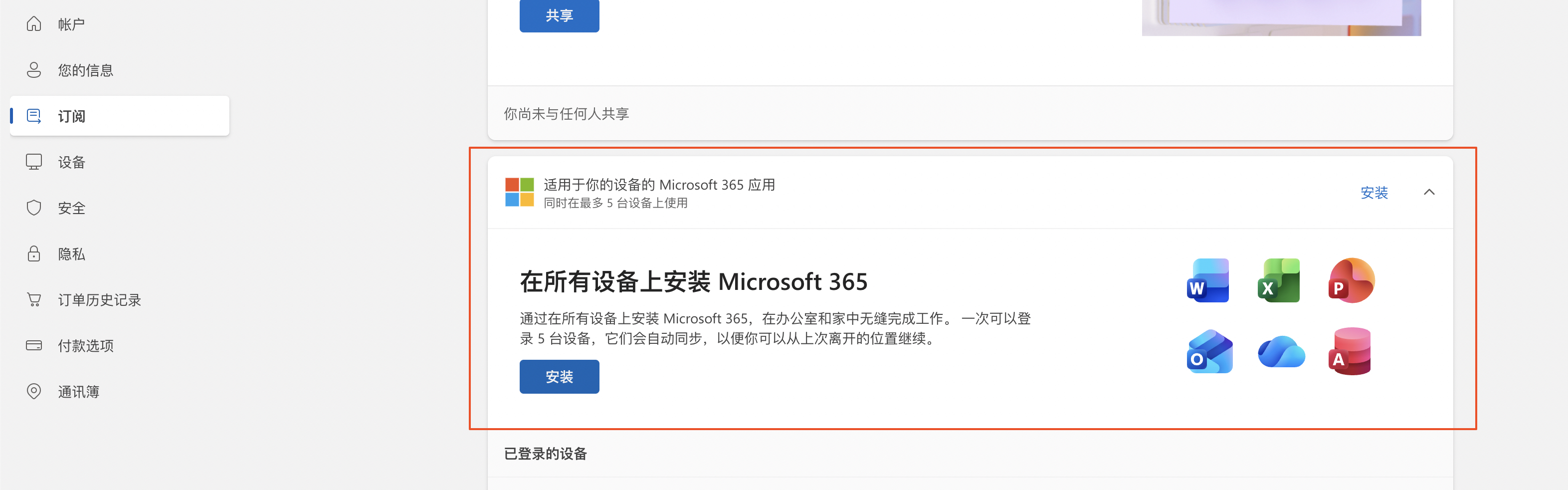Click the blue 共享 button

[x=559, y=16]
